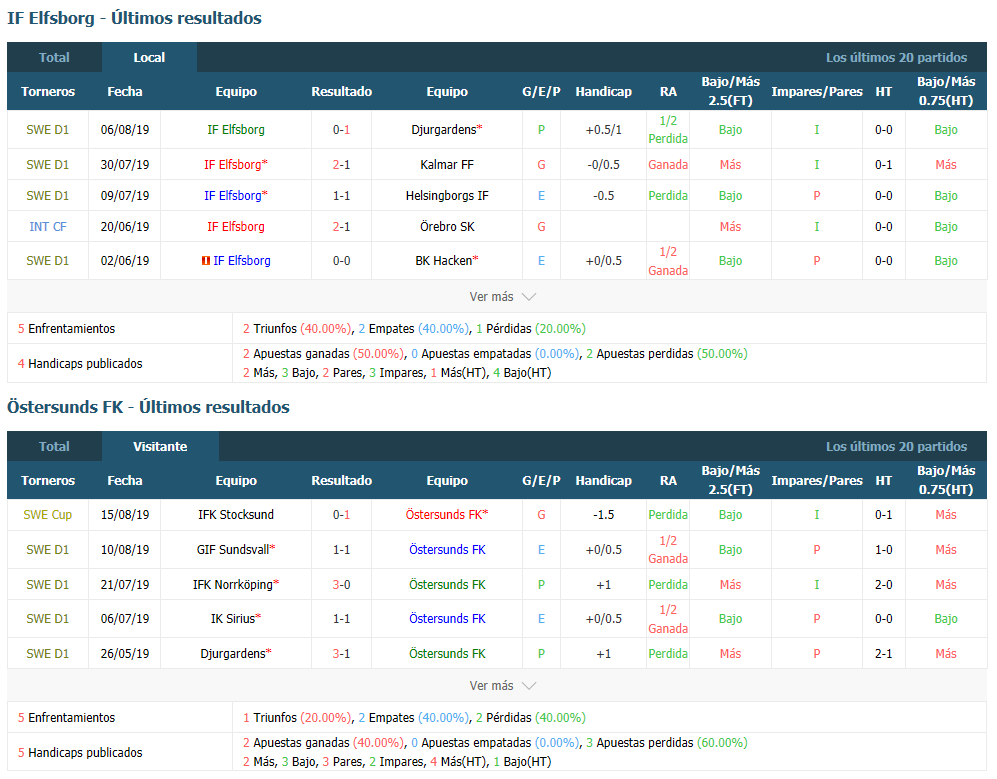The height and width of the screenshot is (779, 997).
Task: Click IF Elfsborg team name in 20/06/19 row
Action: tap(236, 227)
